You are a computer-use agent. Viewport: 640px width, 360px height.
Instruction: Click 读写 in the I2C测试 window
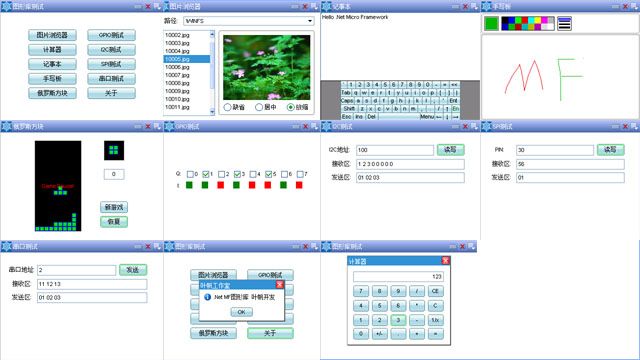(451, 150)
